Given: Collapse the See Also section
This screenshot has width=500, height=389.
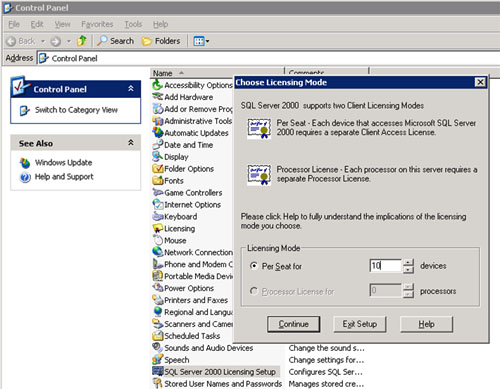Looking at the screenshot, I should click(x=131, y=143).
